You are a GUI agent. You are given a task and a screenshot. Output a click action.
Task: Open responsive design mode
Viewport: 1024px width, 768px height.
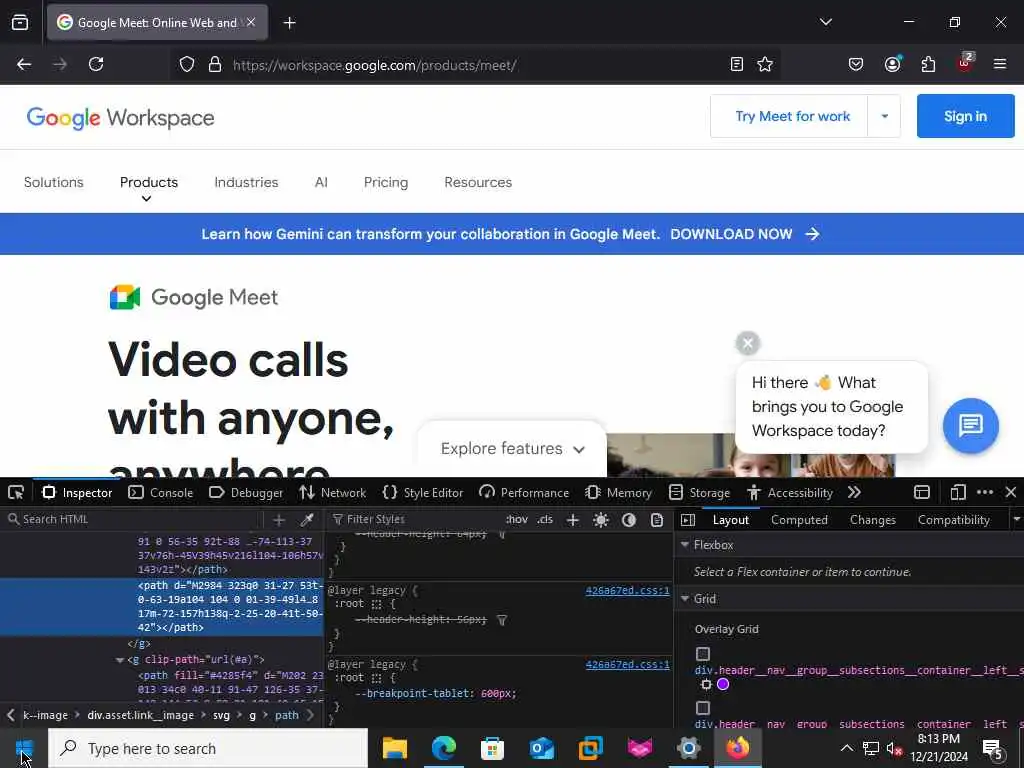[957, 492]
